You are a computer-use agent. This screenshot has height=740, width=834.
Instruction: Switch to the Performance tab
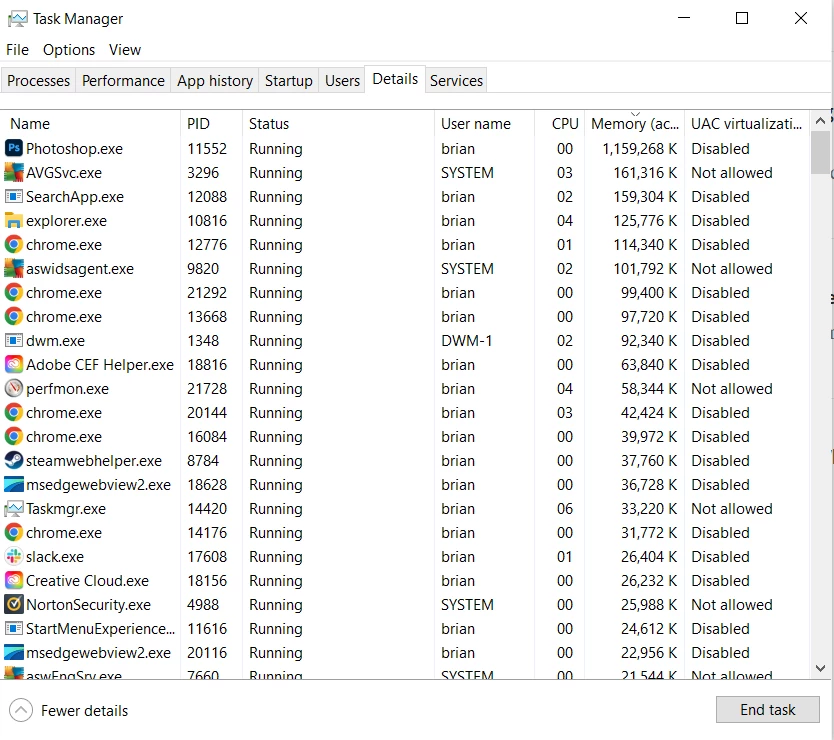(x=123, y=81)
